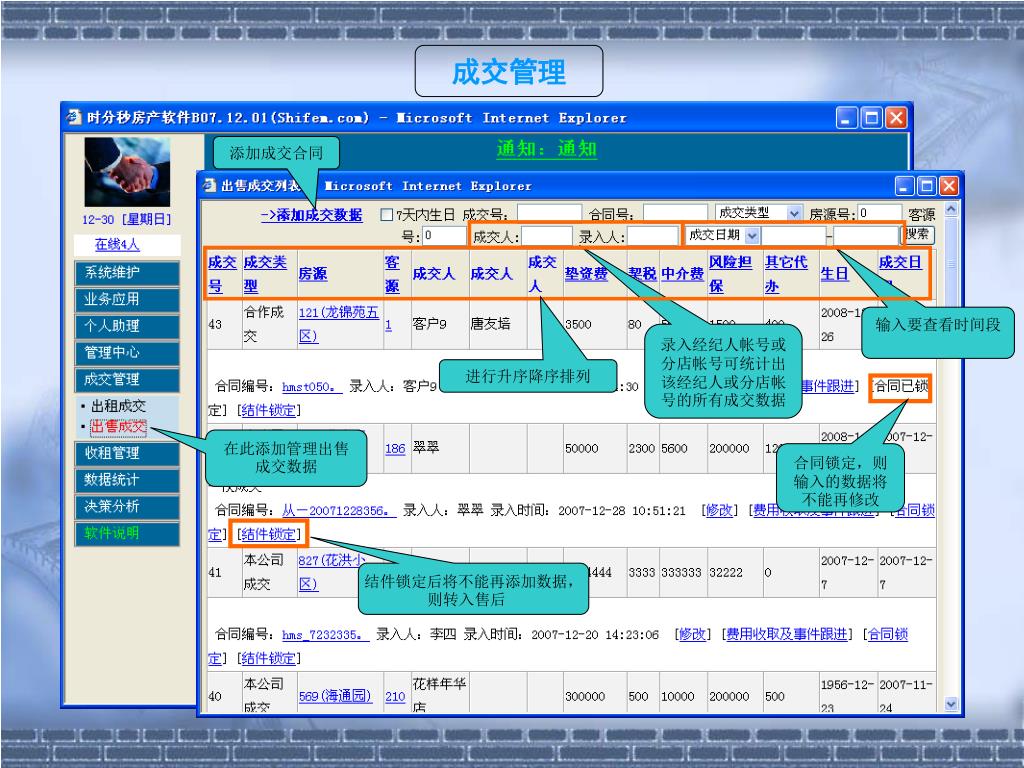Open contract link hms_7232335

326,635
